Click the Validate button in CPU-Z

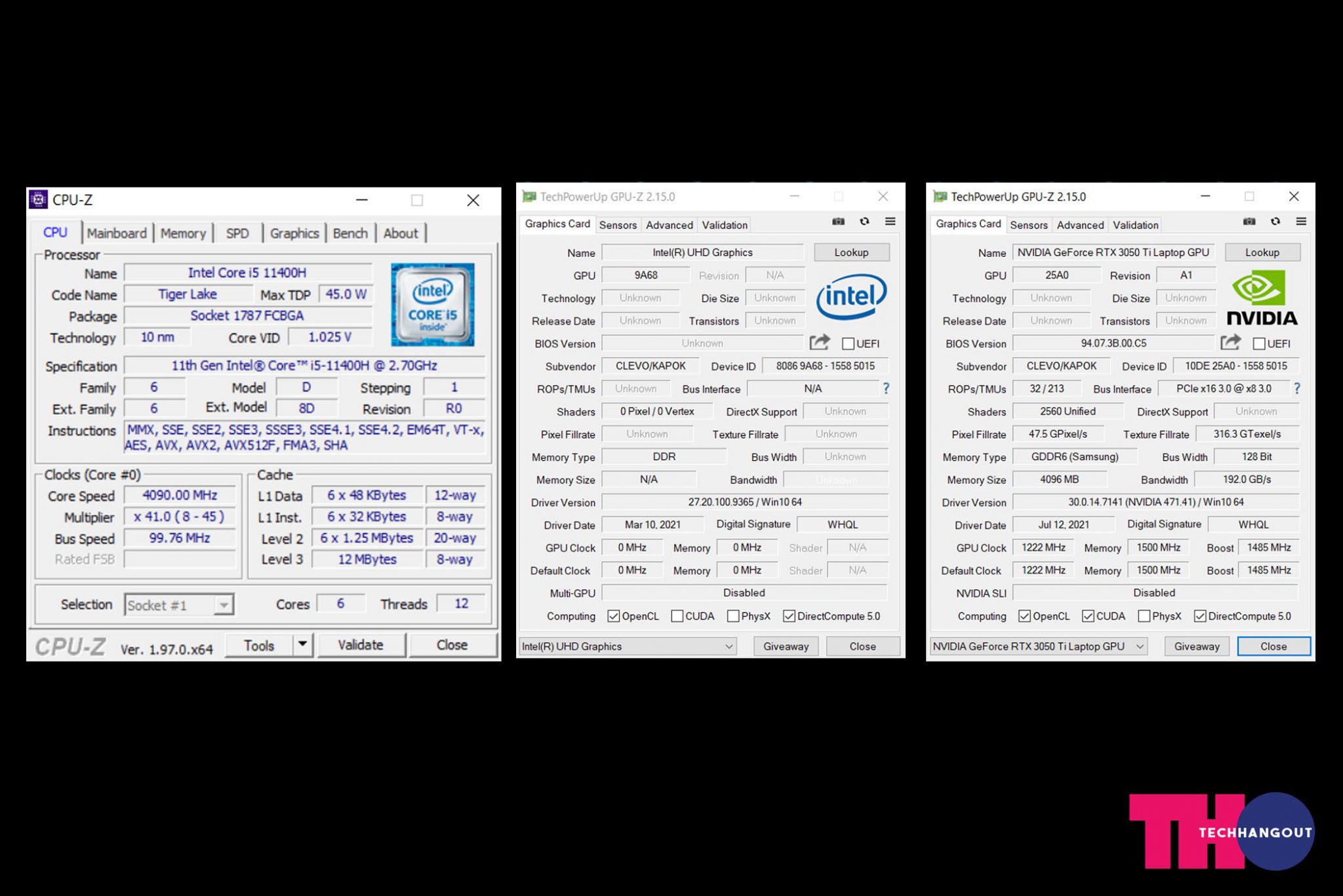361,645
